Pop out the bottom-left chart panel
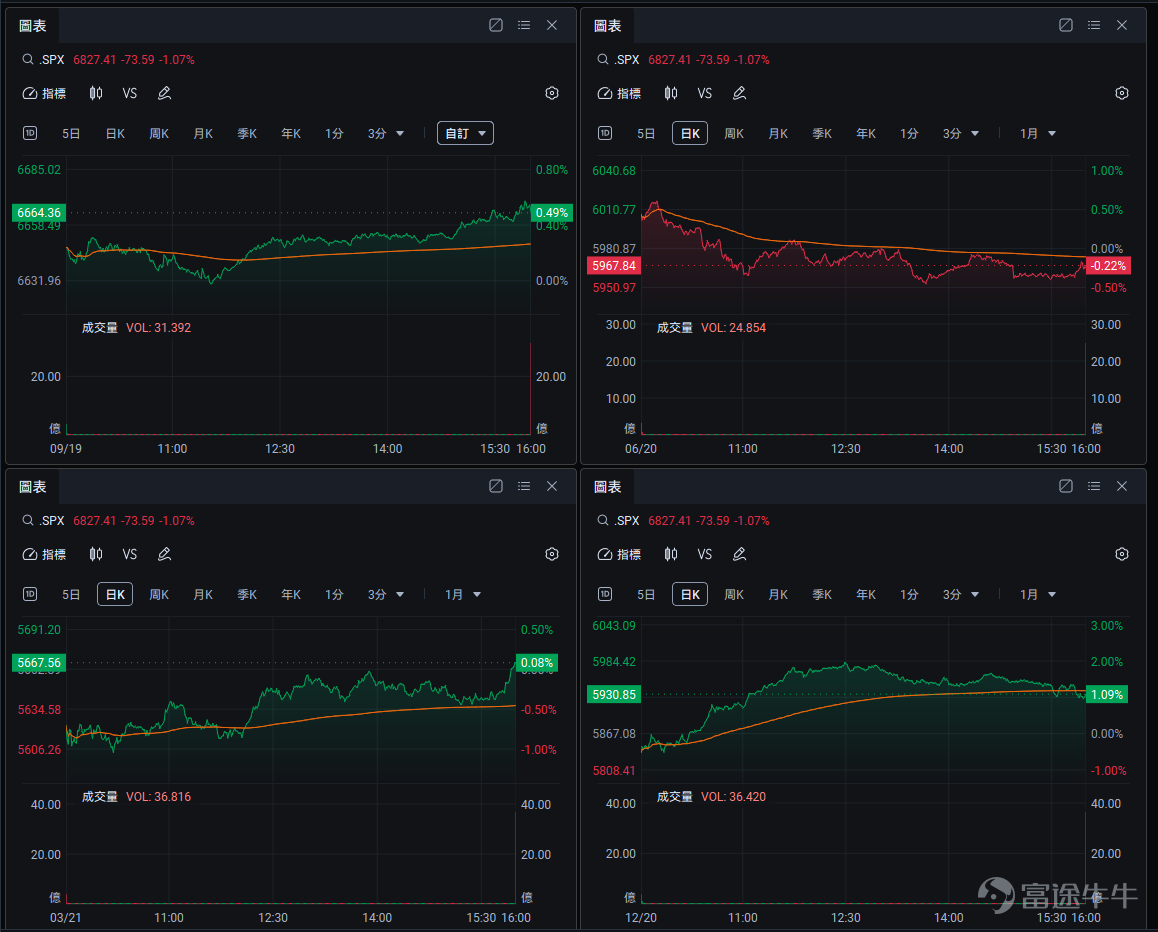 click(496, 486)
